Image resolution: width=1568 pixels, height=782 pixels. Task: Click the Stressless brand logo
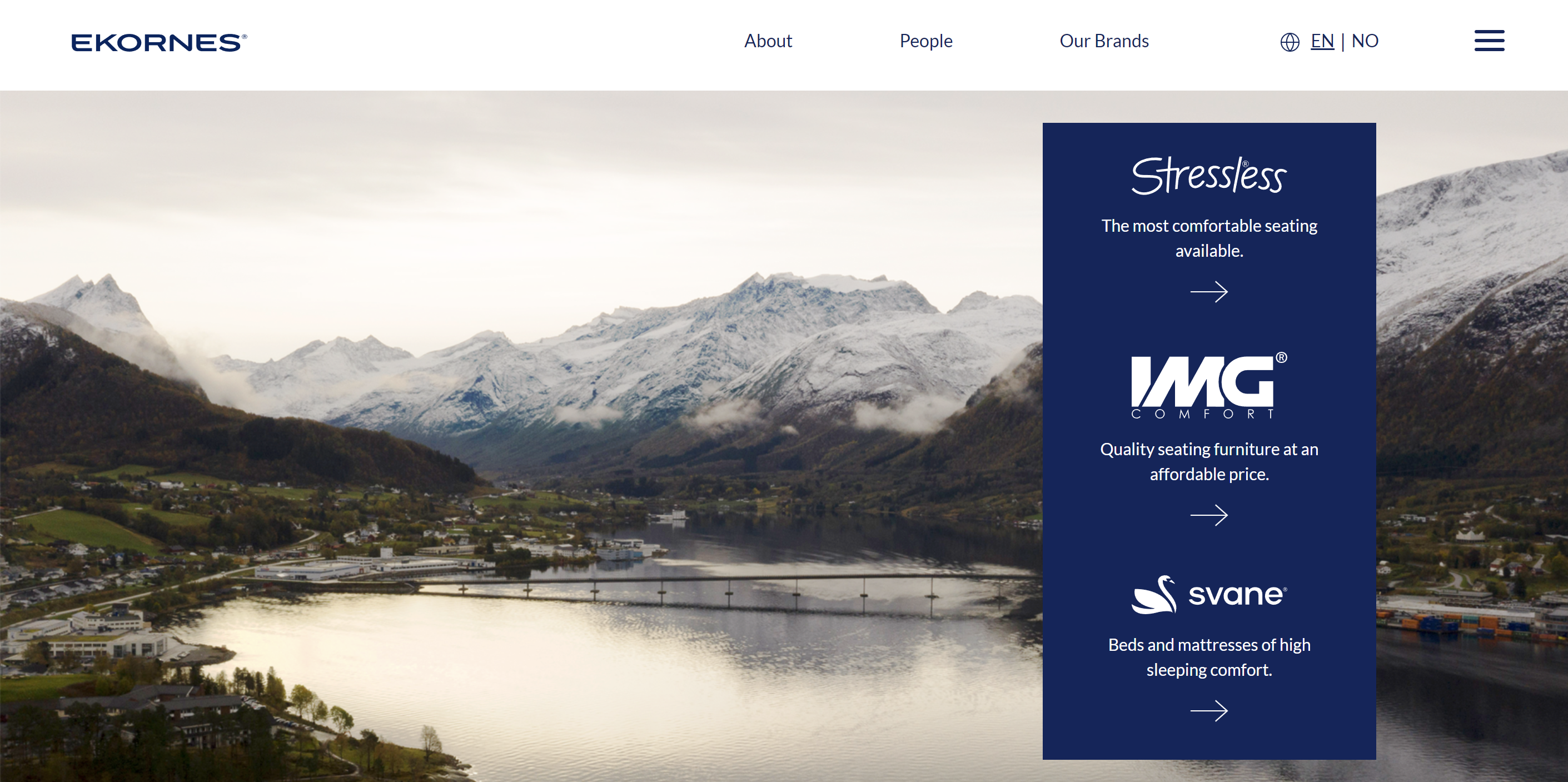1209,175
